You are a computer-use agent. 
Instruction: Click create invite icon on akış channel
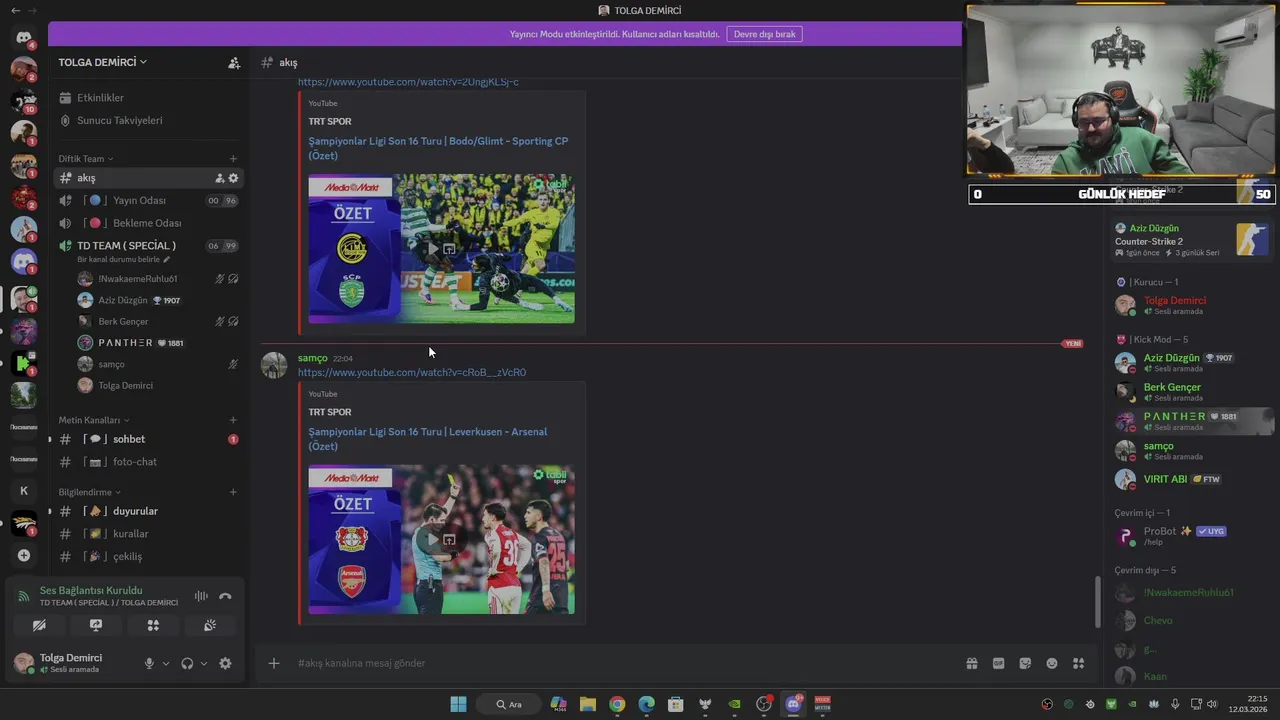tap(220, 178)
